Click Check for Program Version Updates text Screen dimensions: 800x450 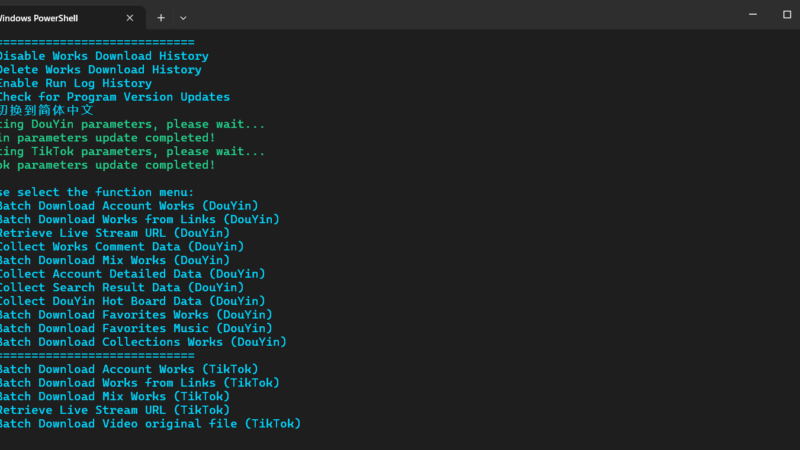(x=115, y=97)
